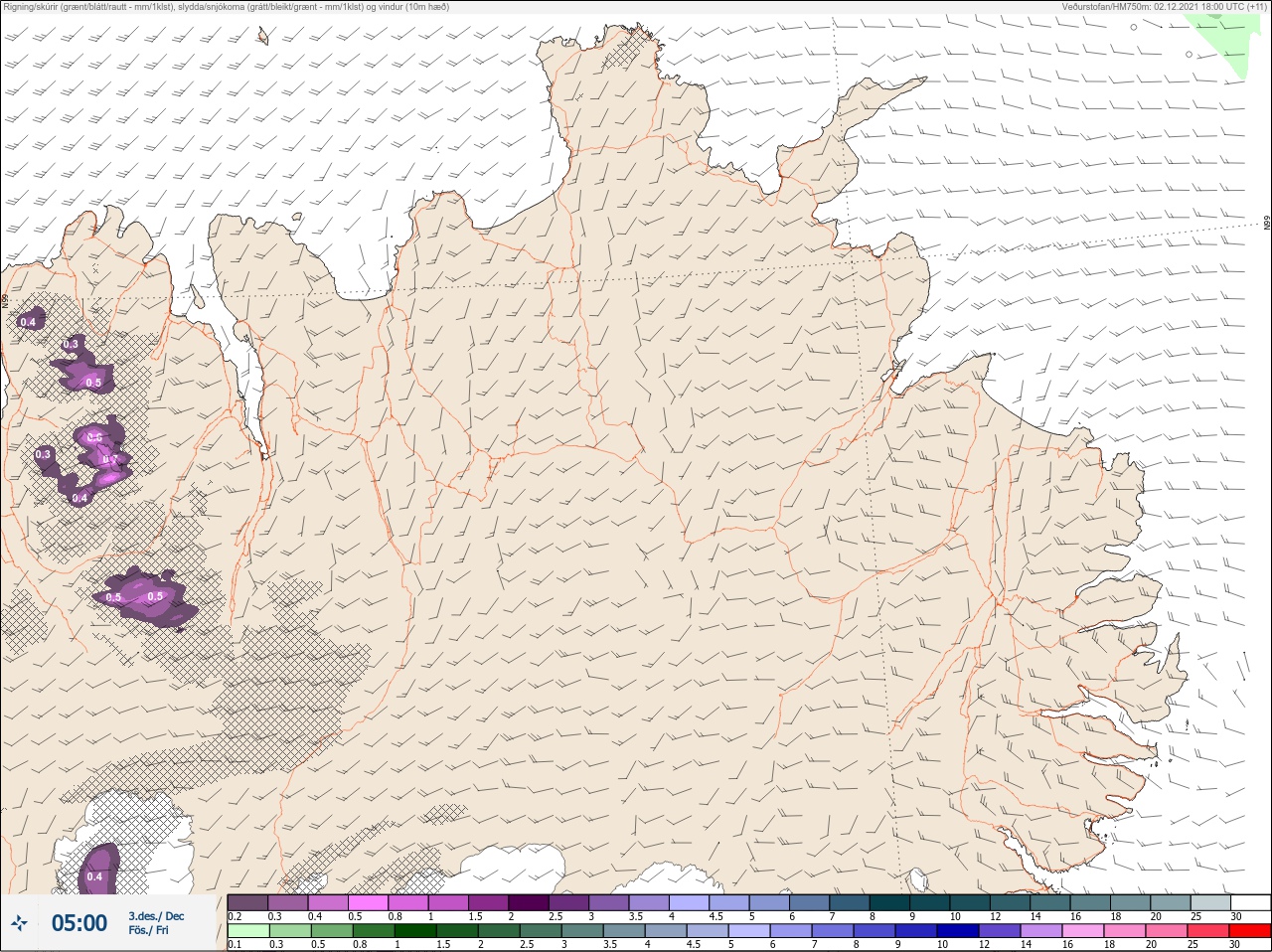Click the 05:00 forecast time display

click(79, 923)
